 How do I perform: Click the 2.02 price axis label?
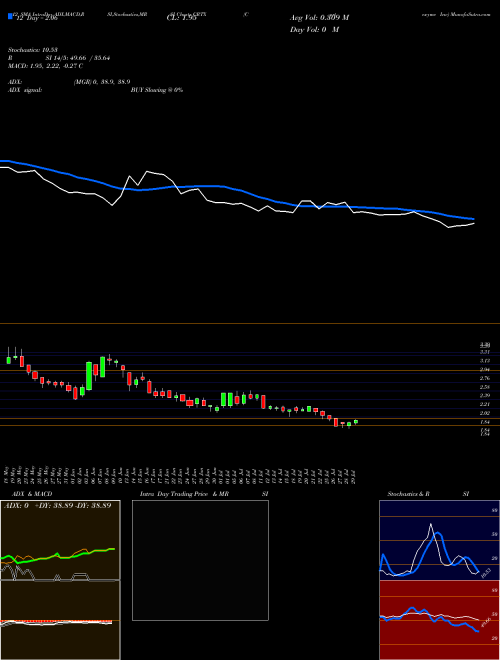[485, 413]
